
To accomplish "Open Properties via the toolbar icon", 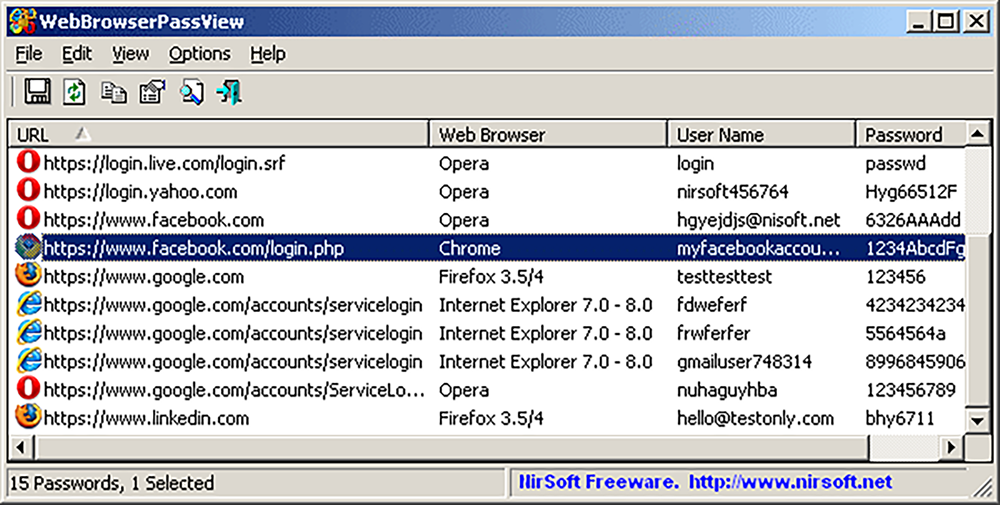I will coord(152,92).
